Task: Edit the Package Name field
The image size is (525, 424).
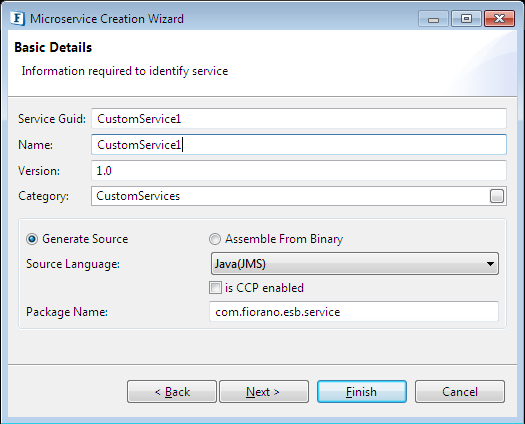Action: [x=354, y=312]
